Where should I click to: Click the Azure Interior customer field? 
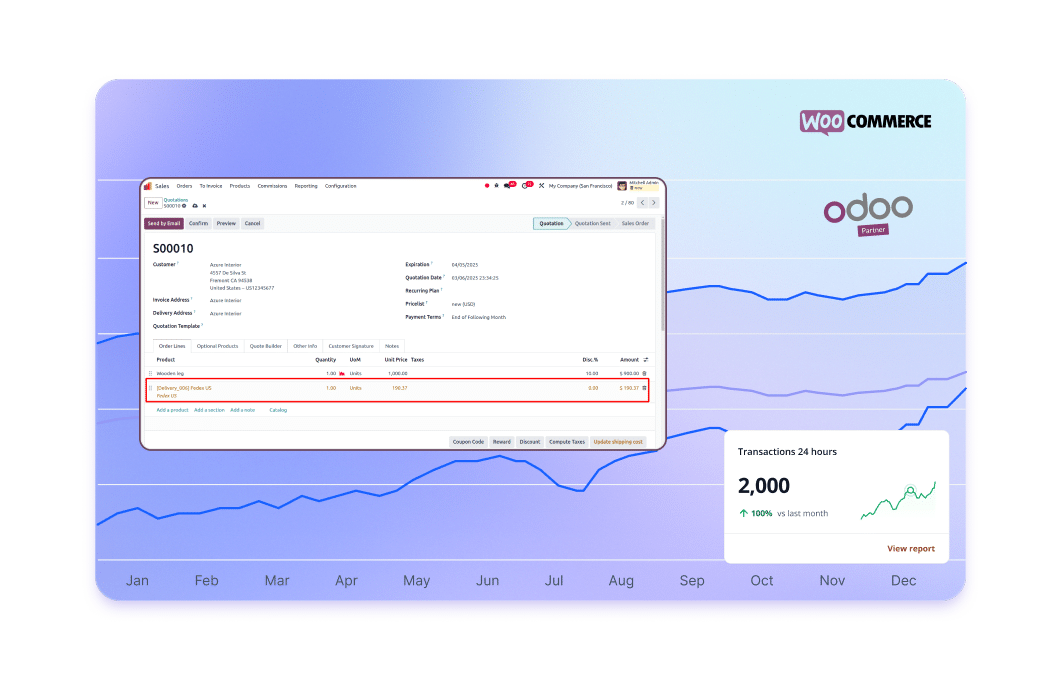coord(225,265)
